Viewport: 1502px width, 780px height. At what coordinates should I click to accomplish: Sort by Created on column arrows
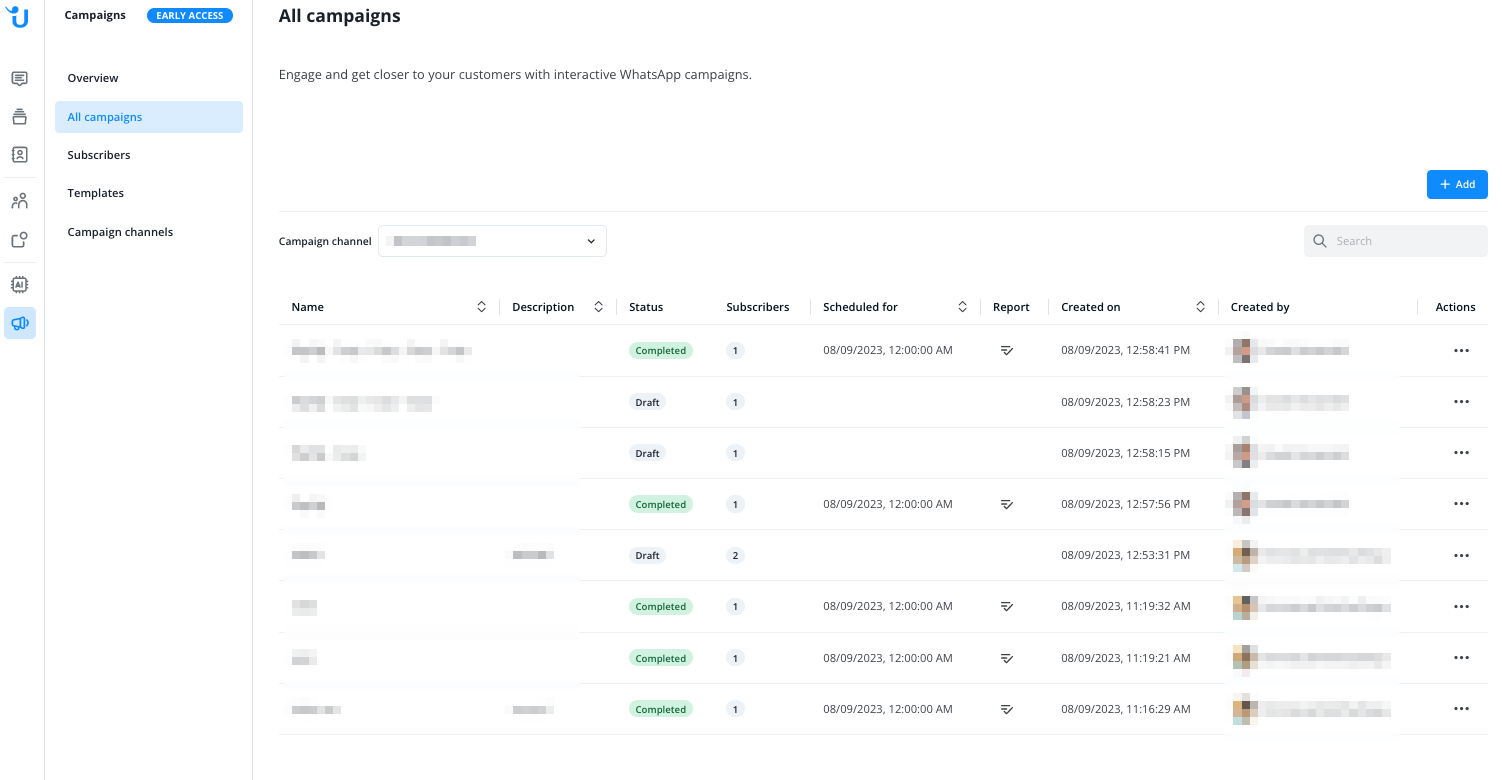tap(1200, 307)
